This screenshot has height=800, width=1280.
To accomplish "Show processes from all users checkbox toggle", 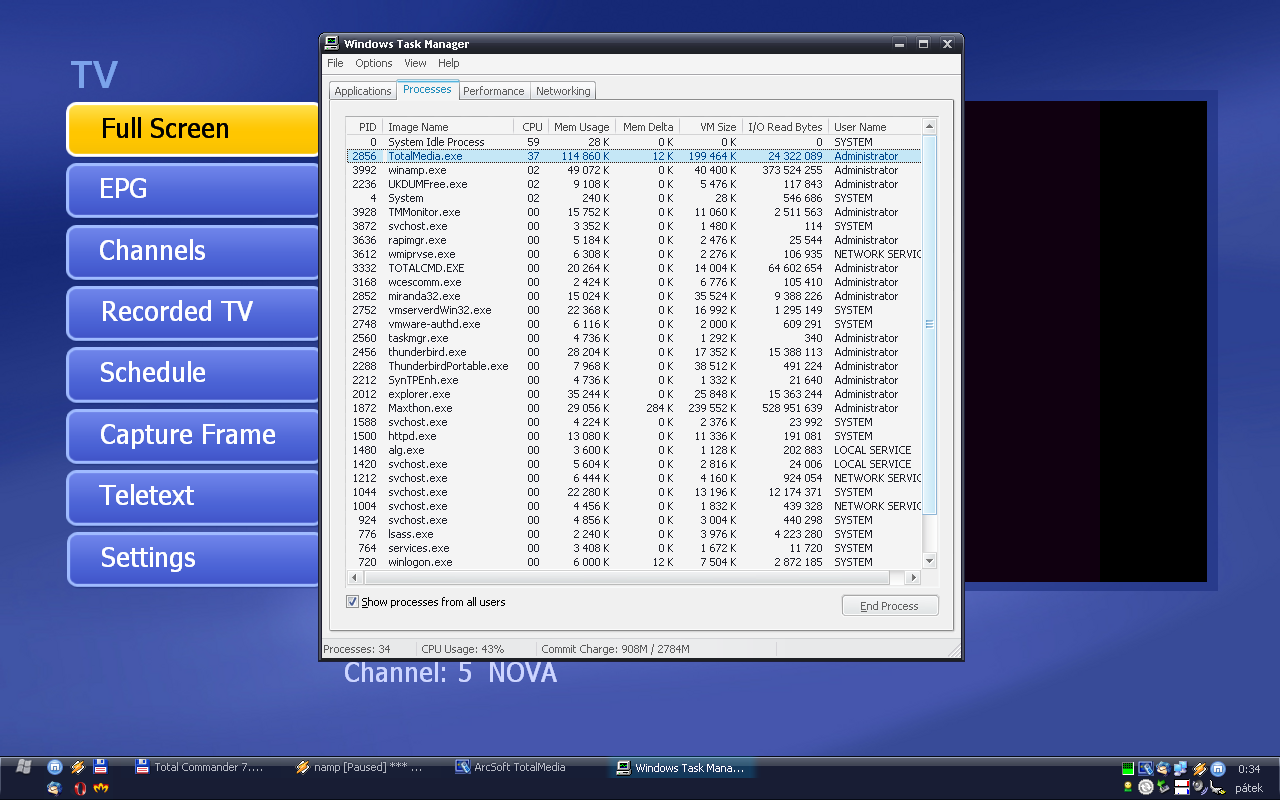I will (x=352, y=602).
